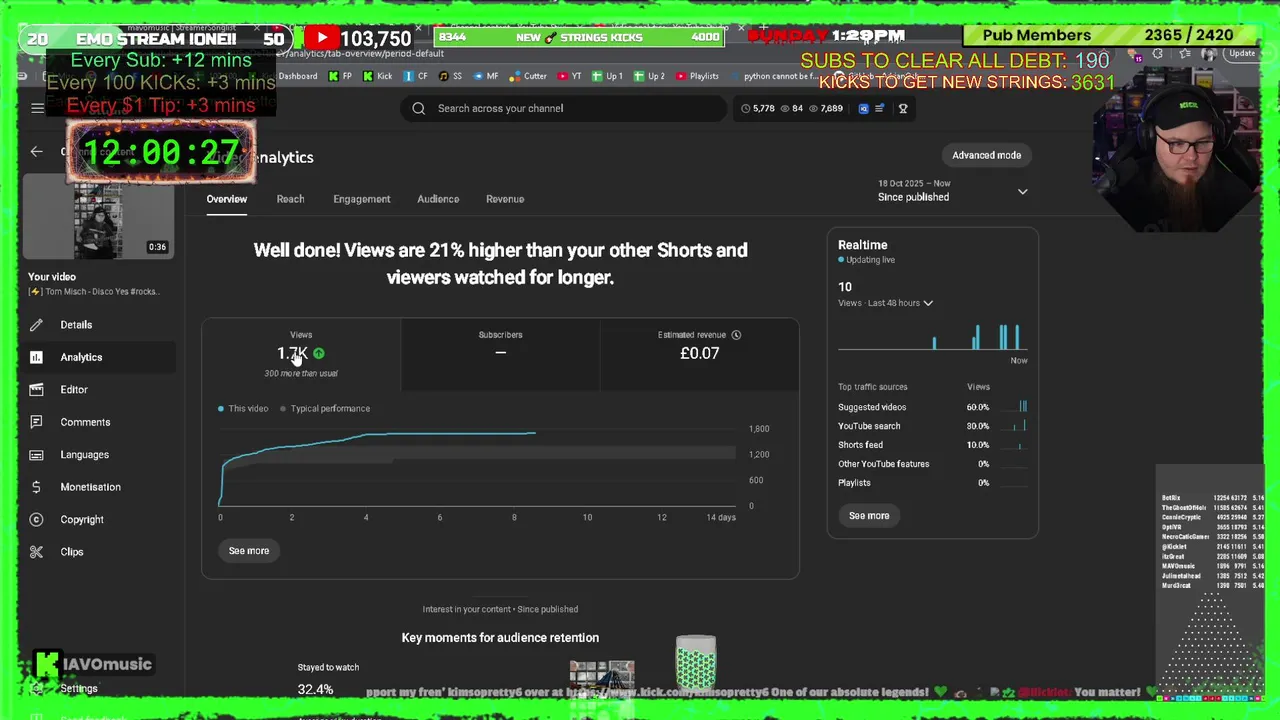Click the magnifier icon in search bar
Screen dimensions: 1280x720
[419, 108]
